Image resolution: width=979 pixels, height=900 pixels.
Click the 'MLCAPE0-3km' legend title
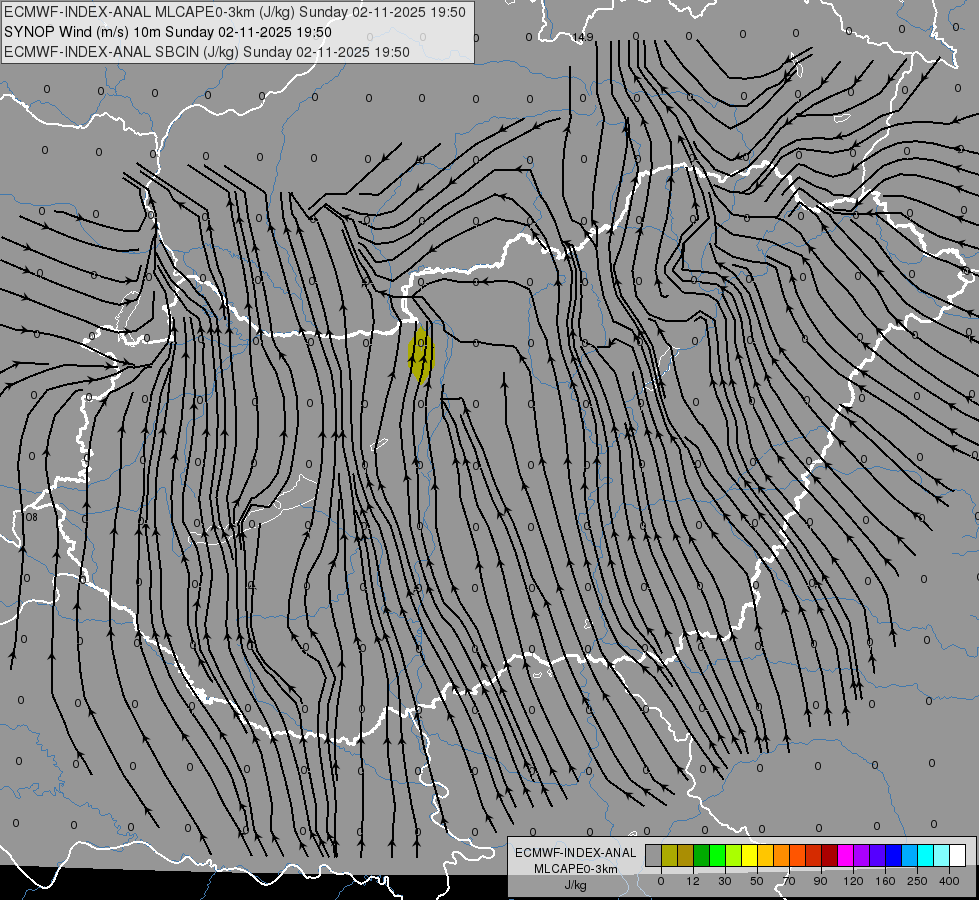[x=576, y=869]
